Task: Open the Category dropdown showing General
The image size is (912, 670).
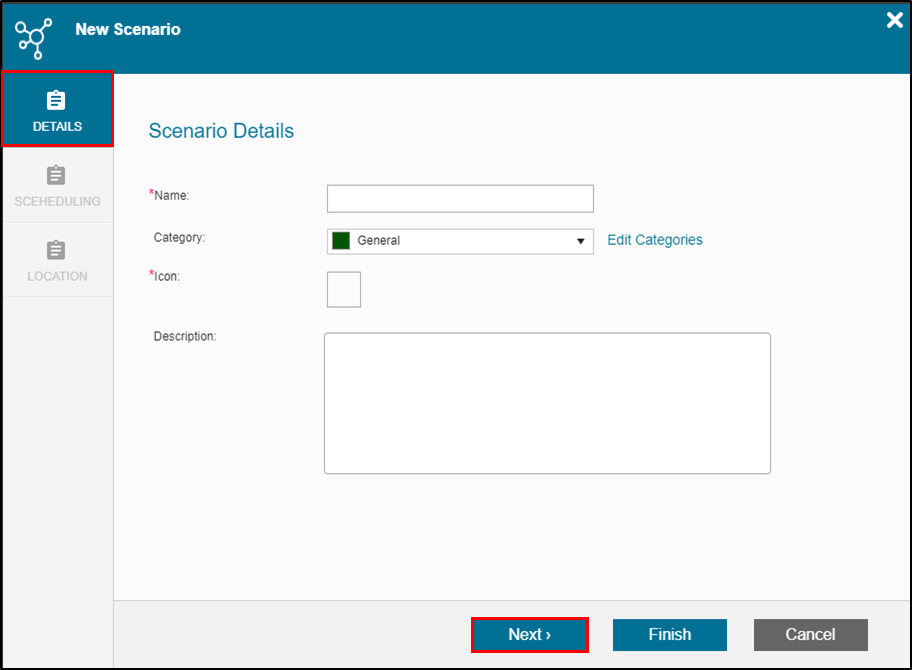Action: coord(460,241)
